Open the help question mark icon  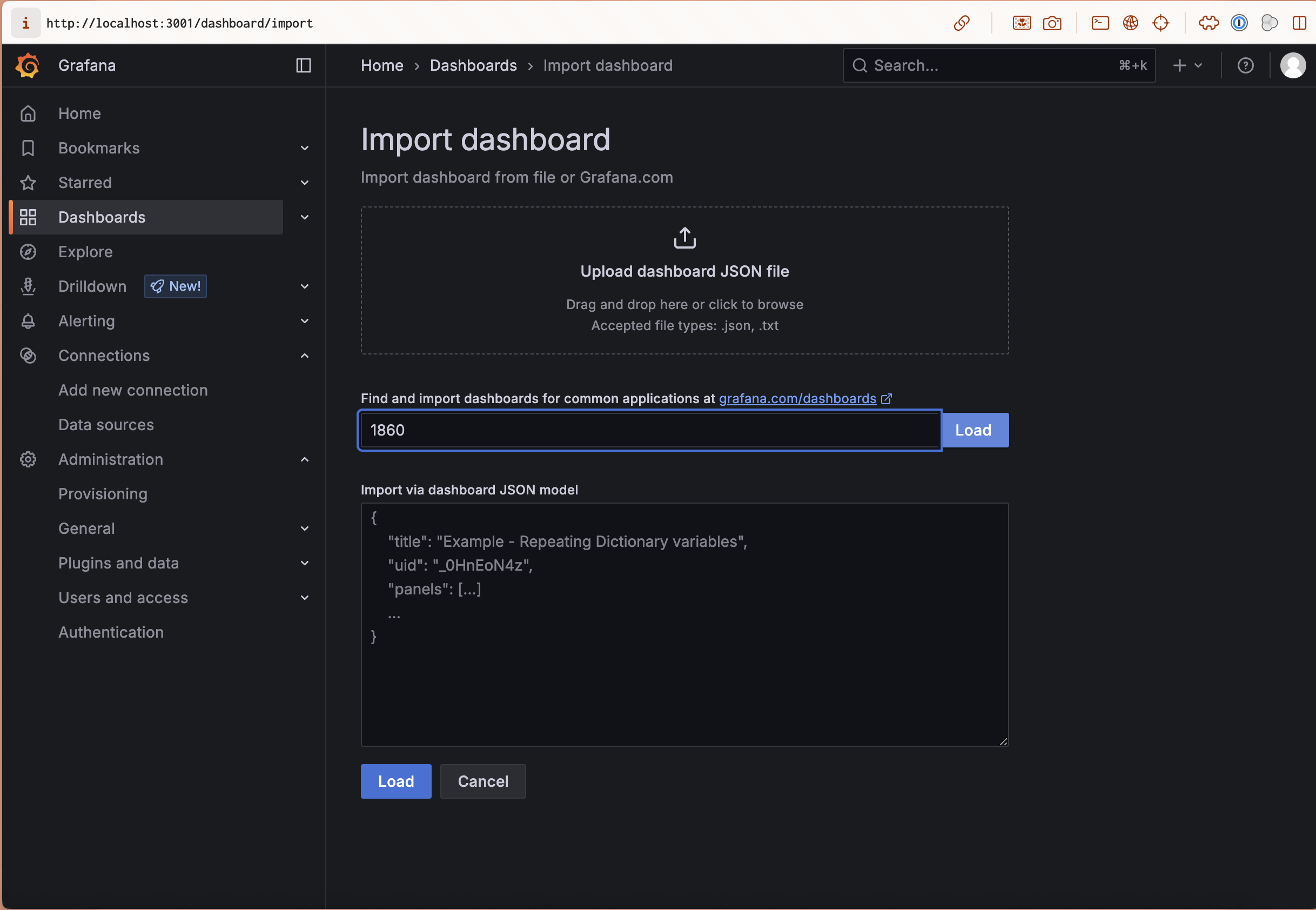[1245, 65]
